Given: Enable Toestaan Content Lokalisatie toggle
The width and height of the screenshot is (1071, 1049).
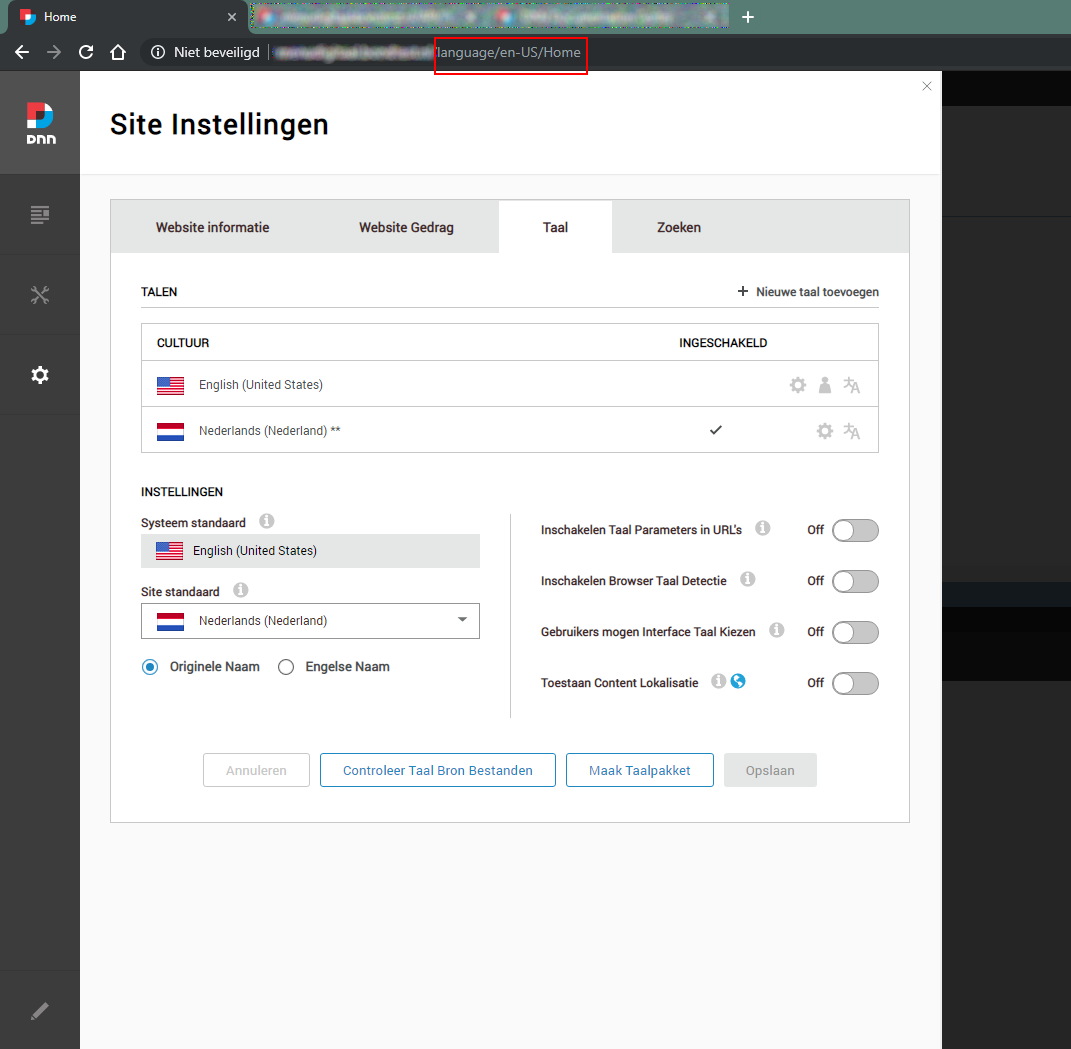Looking at the screenshot, I should click(x=855, y=683).
